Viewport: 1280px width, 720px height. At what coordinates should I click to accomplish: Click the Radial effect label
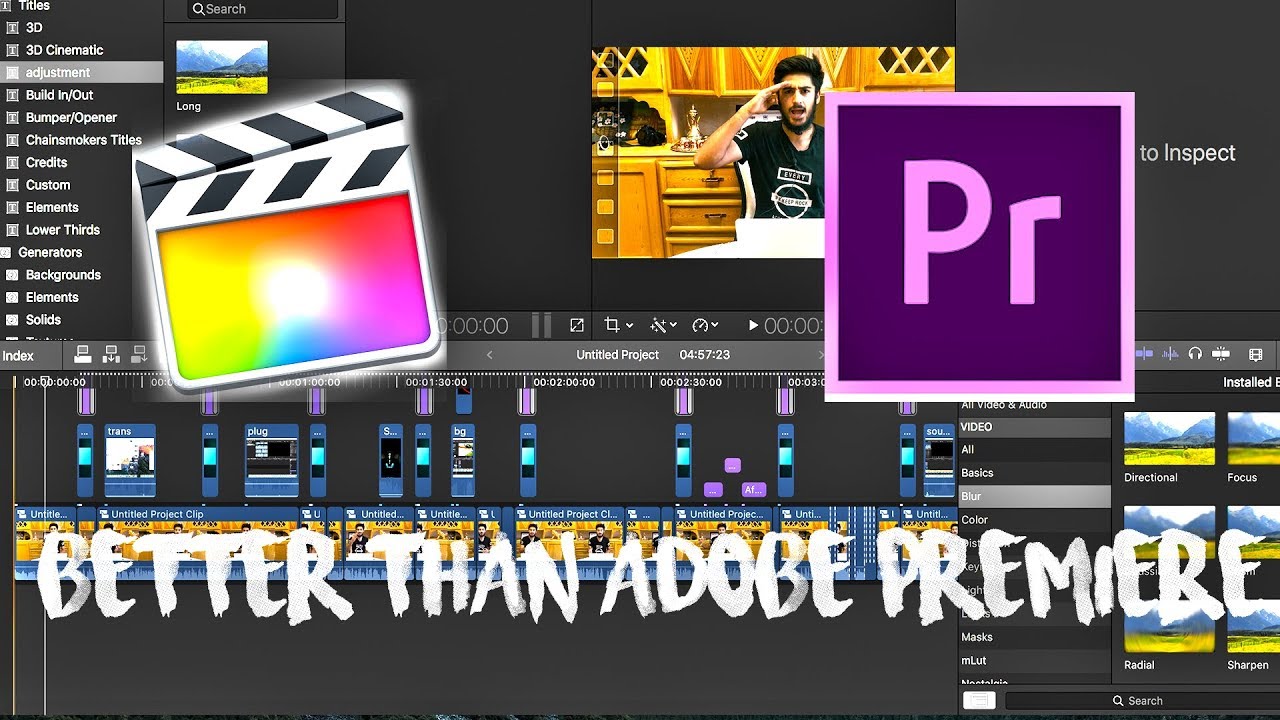coord(1139,665)
